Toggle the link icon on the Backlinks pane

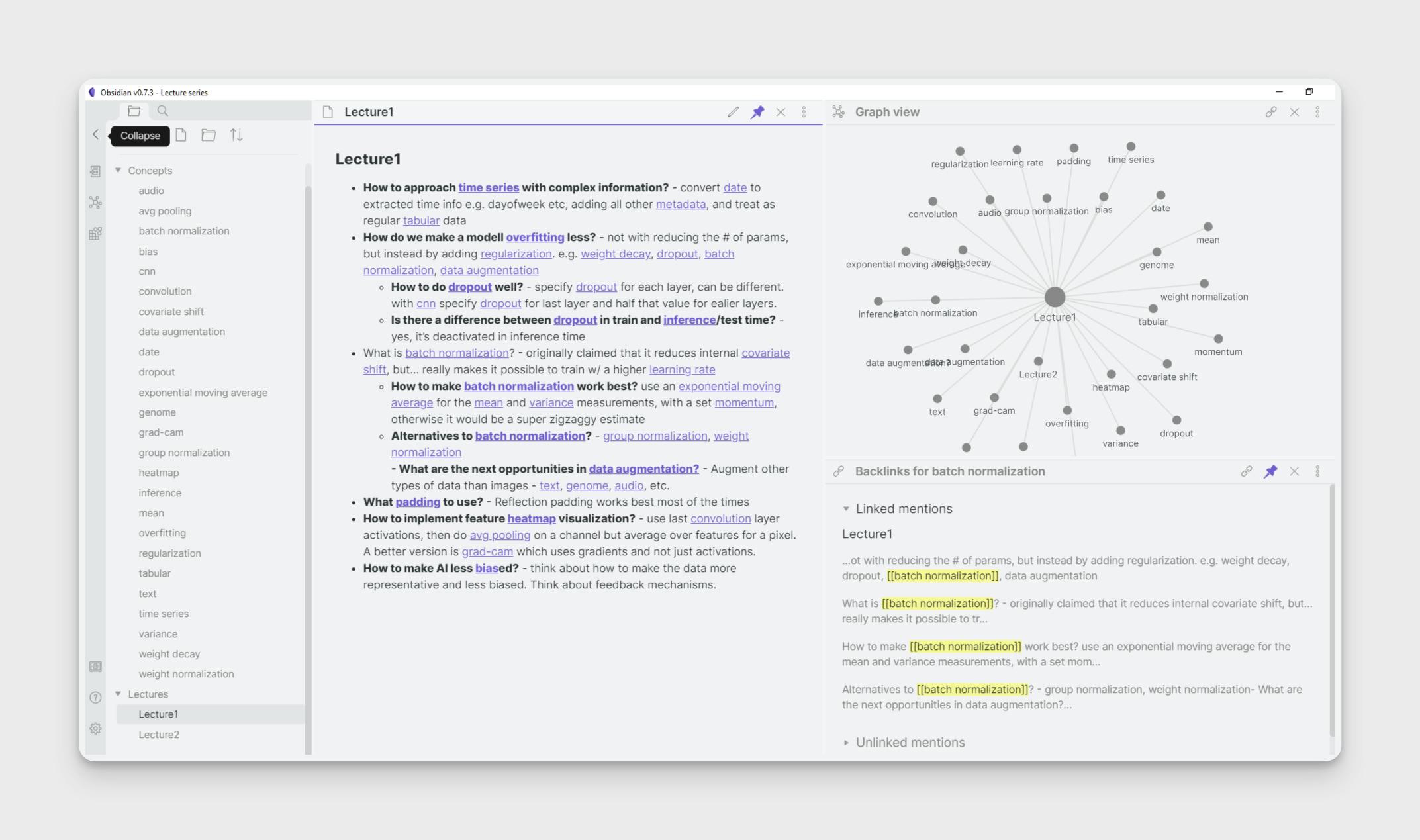tap(1246, 471)
